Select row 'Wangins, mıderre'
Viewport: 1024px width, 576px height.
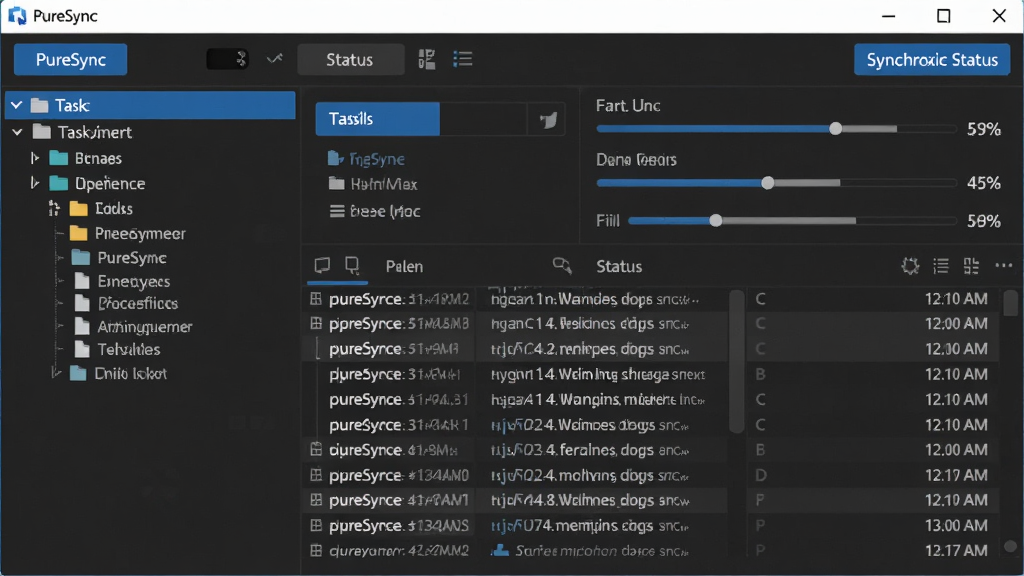tap(516, 399)
